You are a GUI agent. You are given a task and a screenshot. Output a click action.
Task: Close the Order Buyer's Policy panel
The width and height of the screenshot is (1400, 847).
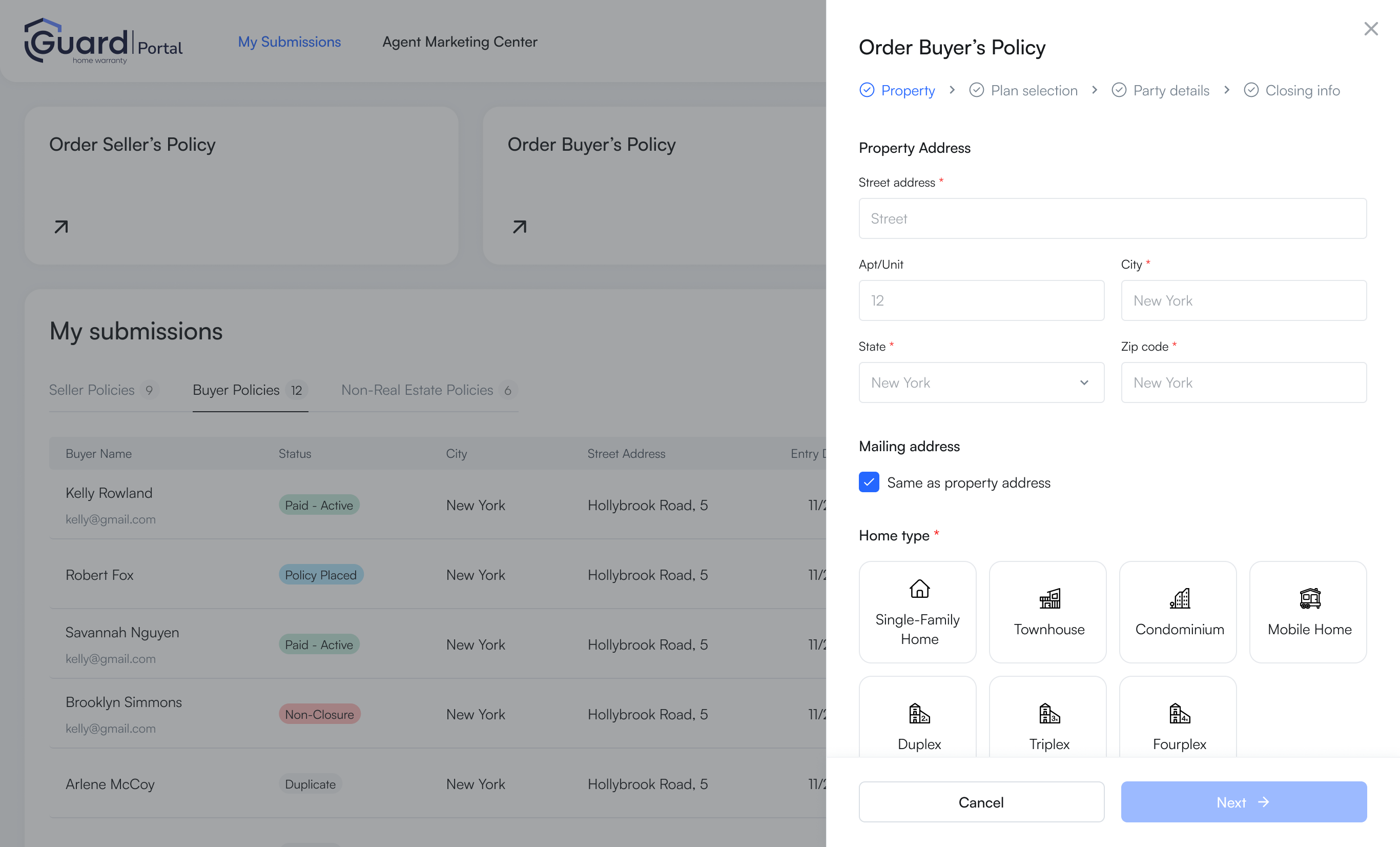pyautogui.click(x=1370, y=28)
